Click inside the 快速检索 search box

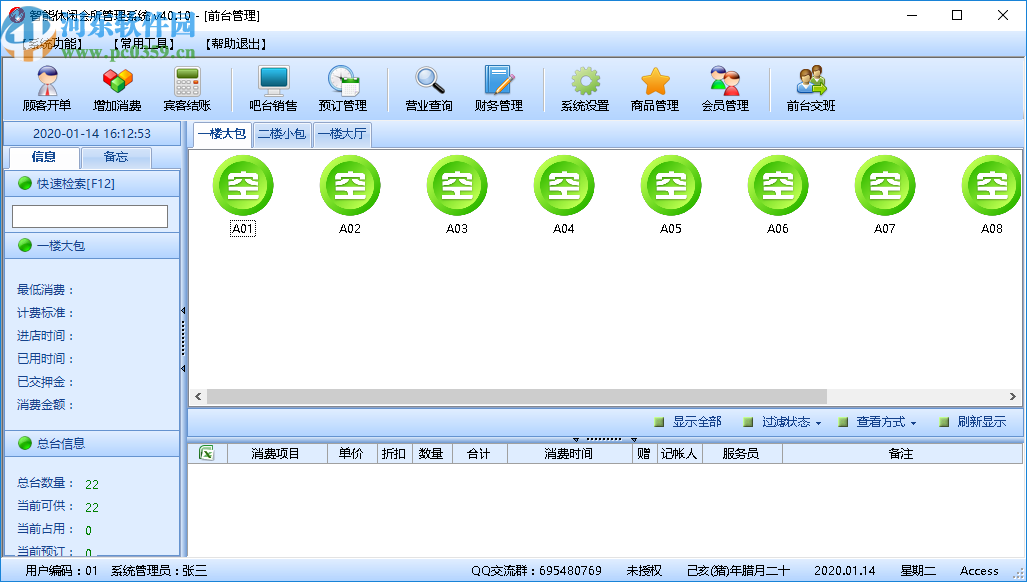[x=92, y=216]
